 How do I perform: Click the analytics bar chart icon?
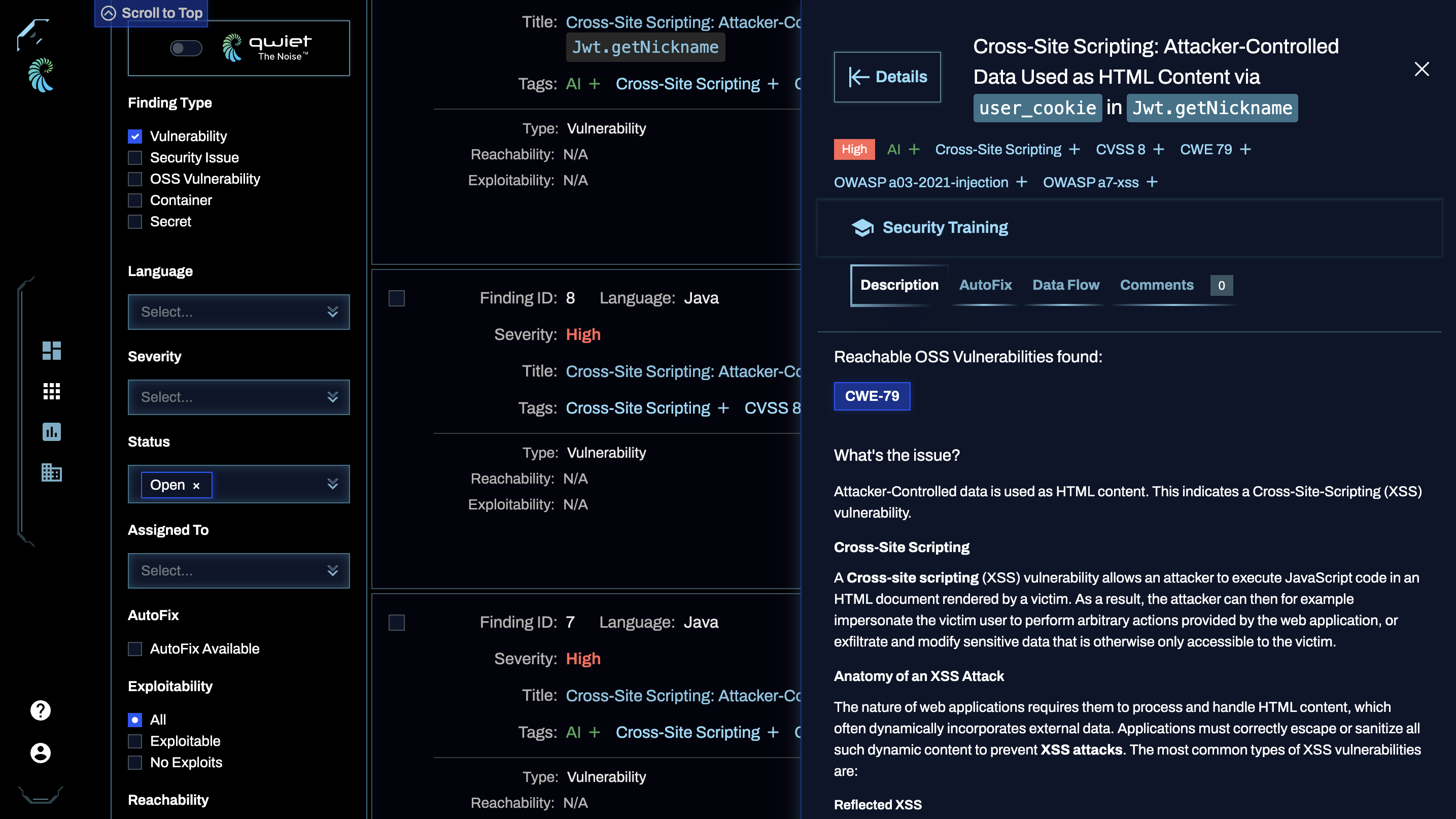51,431
